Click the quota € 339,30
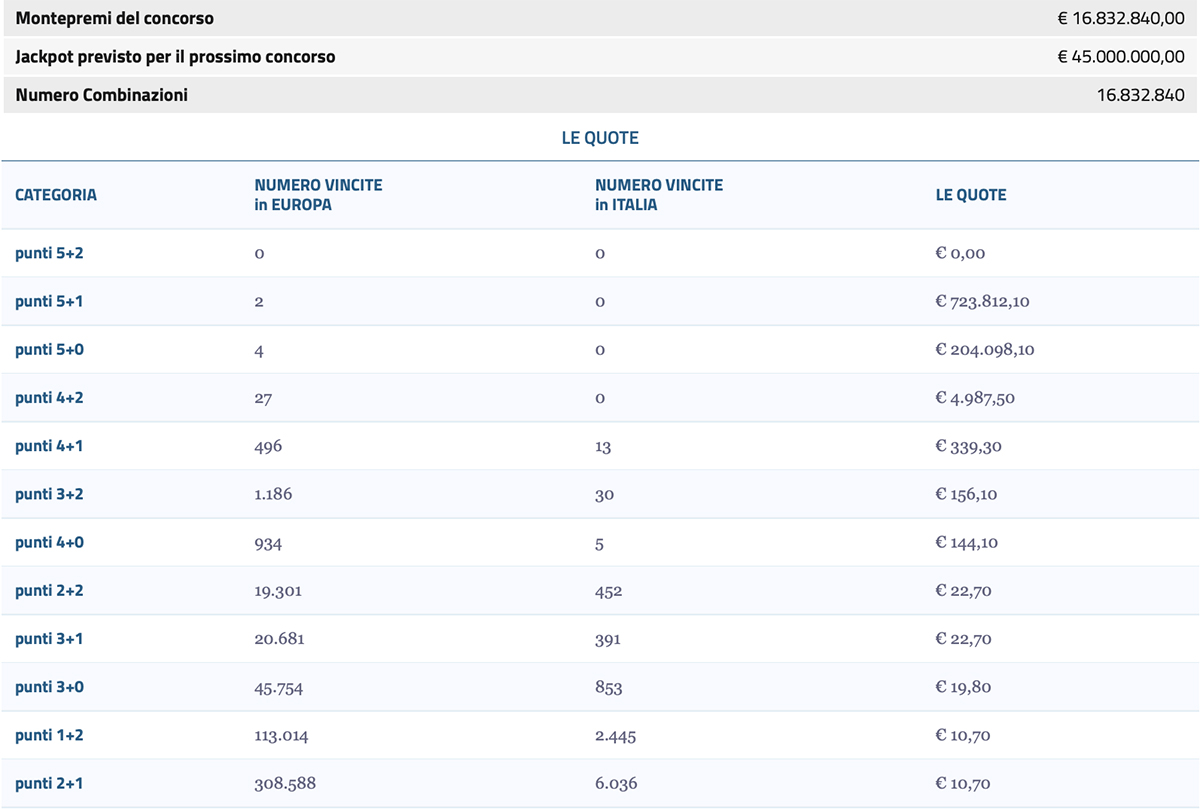This screenshot has width=1200, height=809. 969,446
